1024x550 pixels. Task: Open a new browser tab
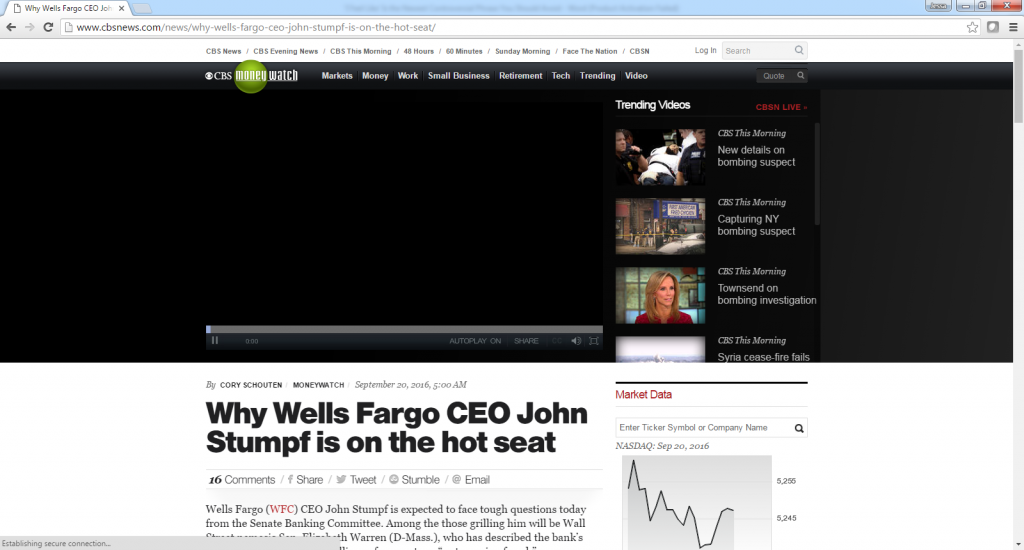point(141,8)
